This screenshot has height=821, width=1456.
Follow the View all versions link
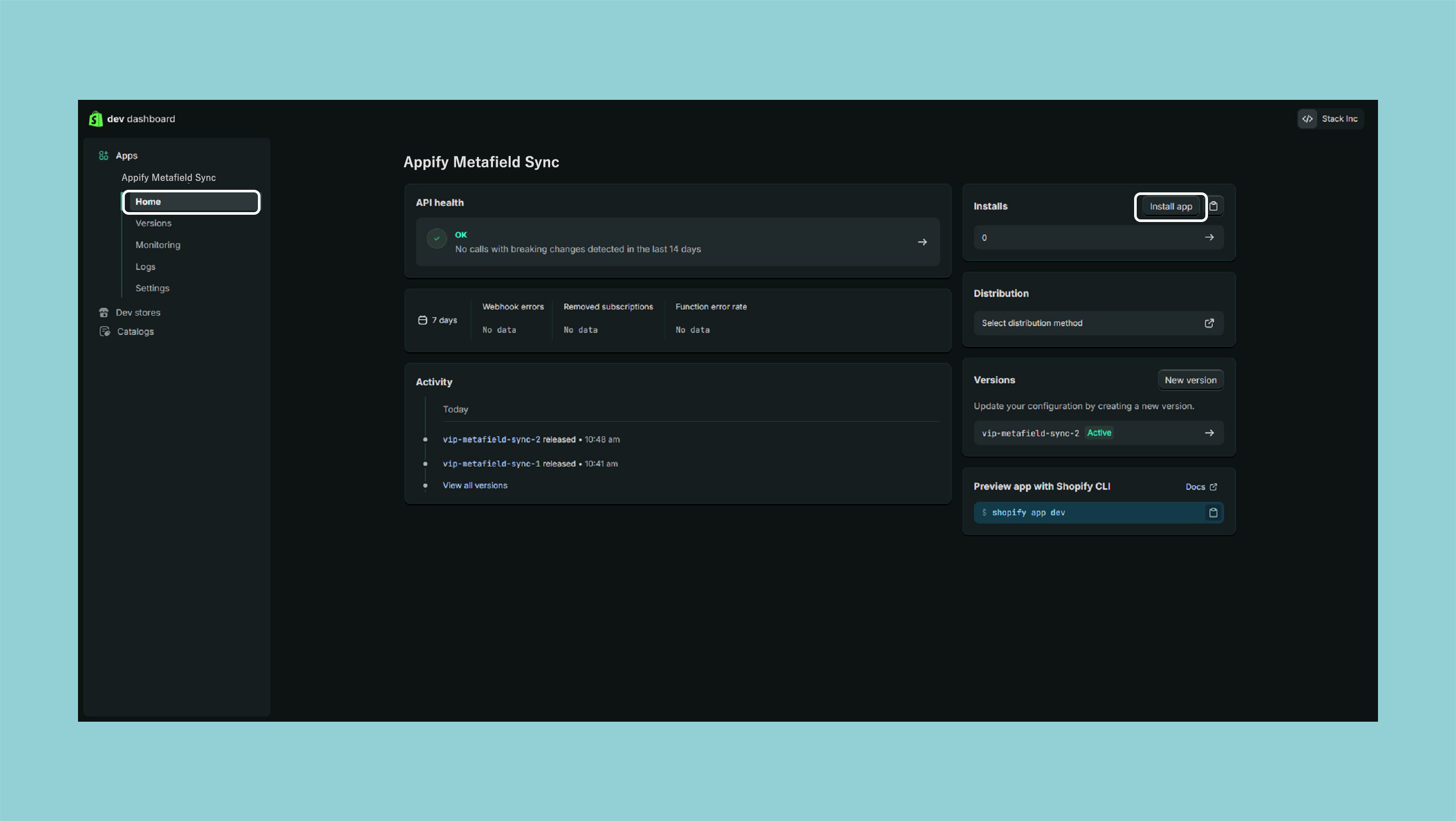tap(475, 485)
